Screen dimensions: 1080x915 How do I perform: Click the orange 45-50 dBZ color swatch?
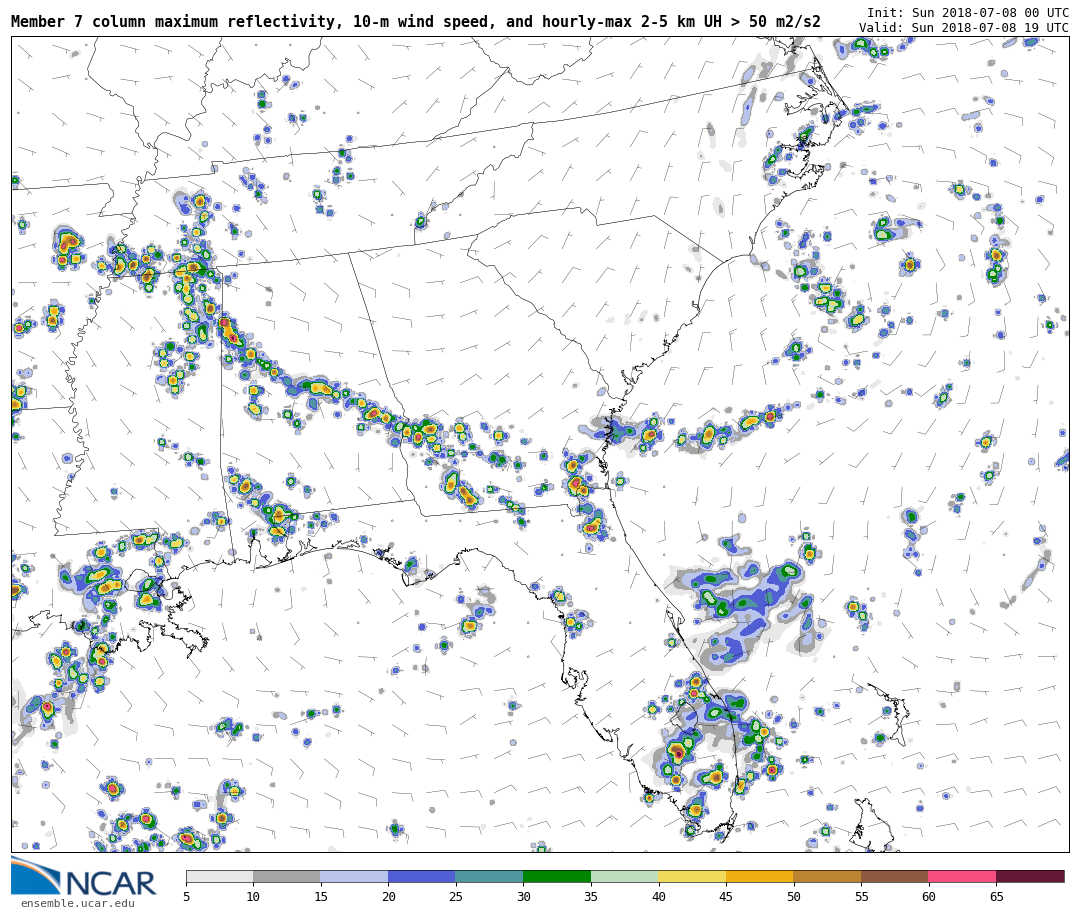[x=760, y=876]
